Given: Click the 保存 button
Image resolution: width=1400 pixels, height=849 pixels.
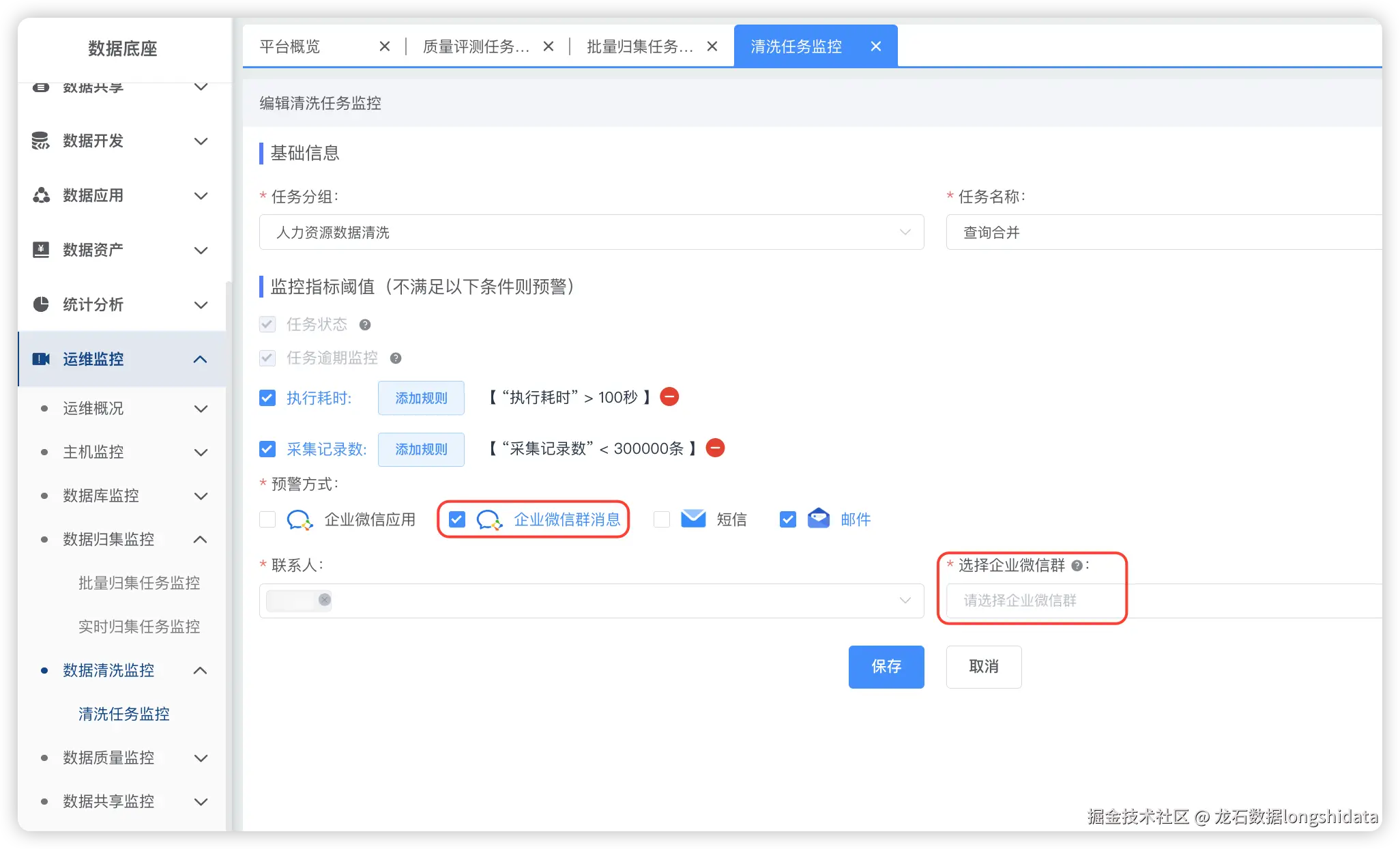Looking at the screenshot, I should pyautogui.click(x=886, y=666).
